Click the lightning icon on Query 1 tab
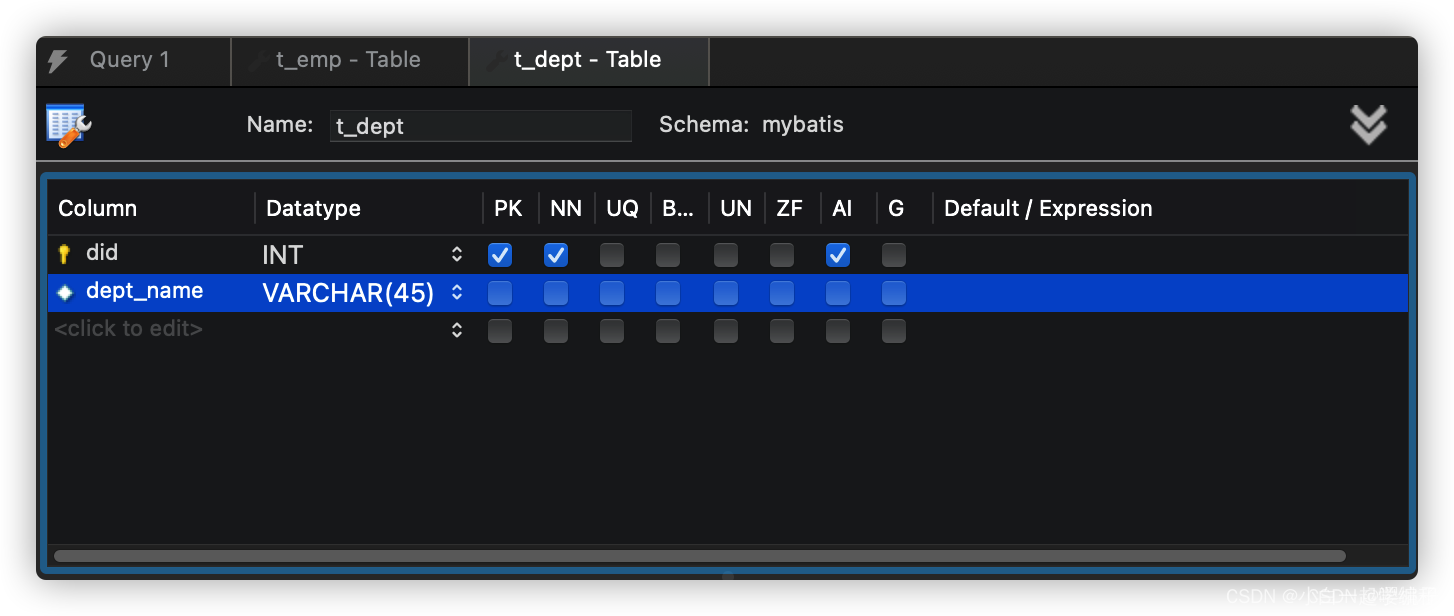Screen dimensions: 1454x616 pyautogui.click(x=58, y=61)
